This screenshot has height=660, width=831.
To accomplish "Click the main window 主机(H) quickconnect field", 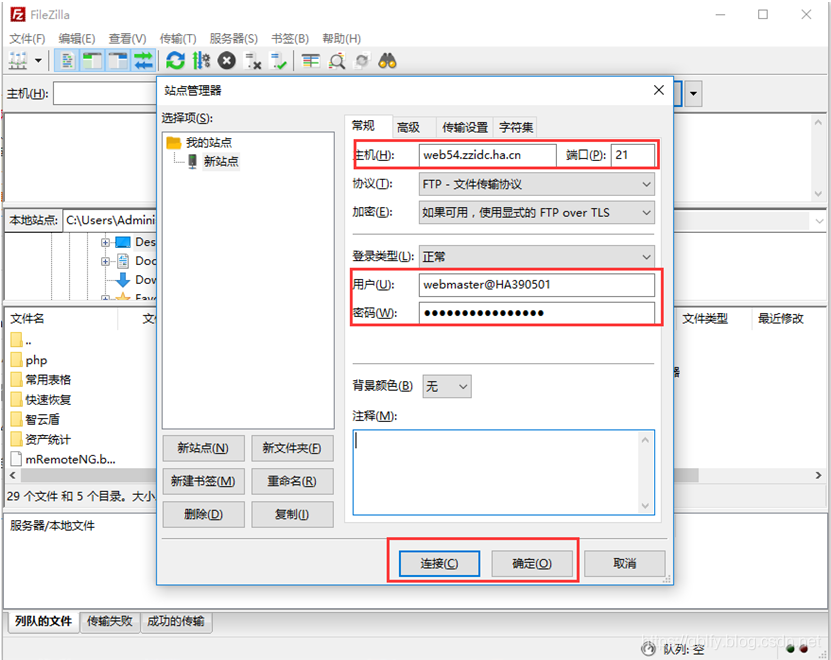I will (x=105, y=94).
